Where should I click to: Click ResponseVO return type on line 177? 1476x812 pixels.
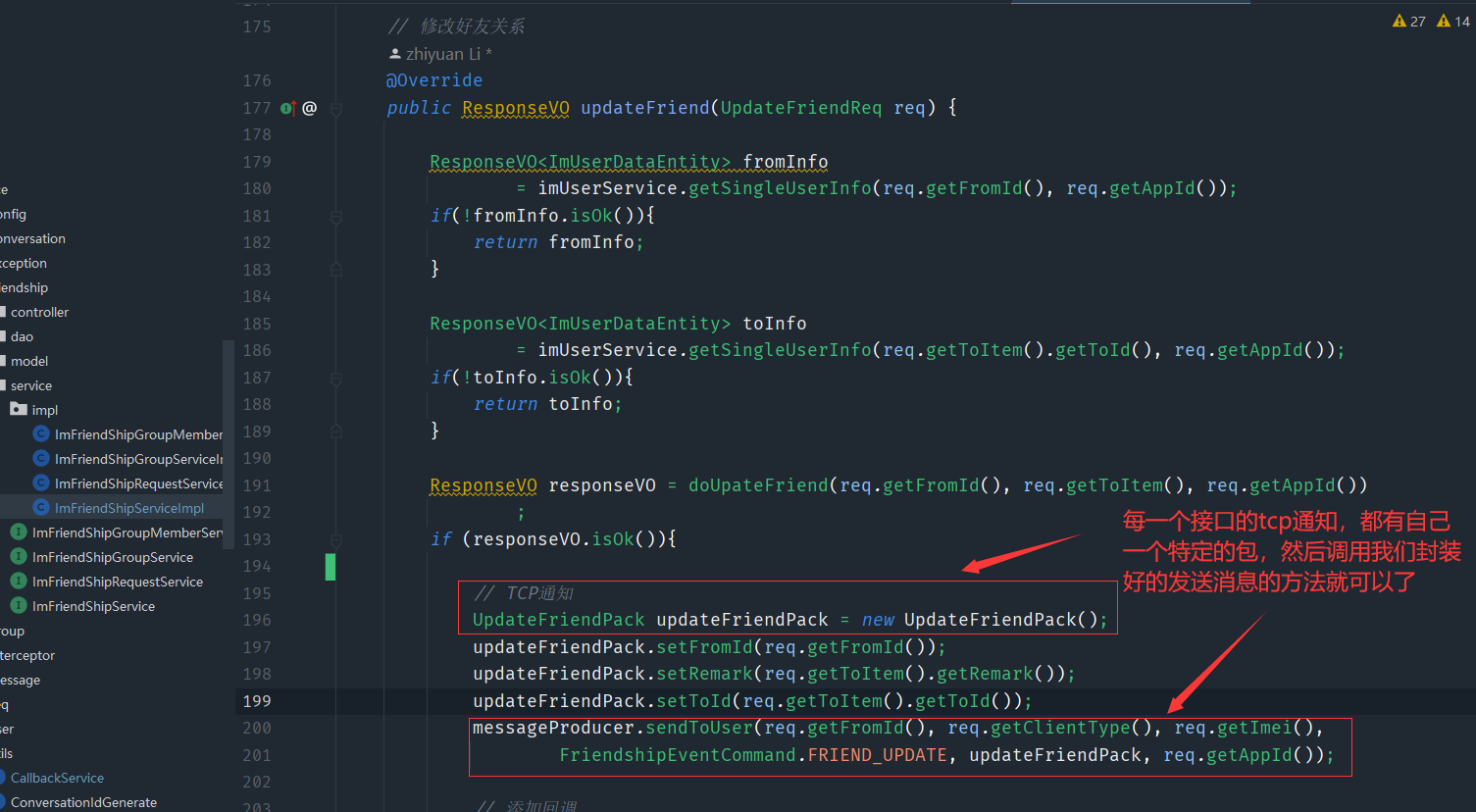tap(515, 108)
